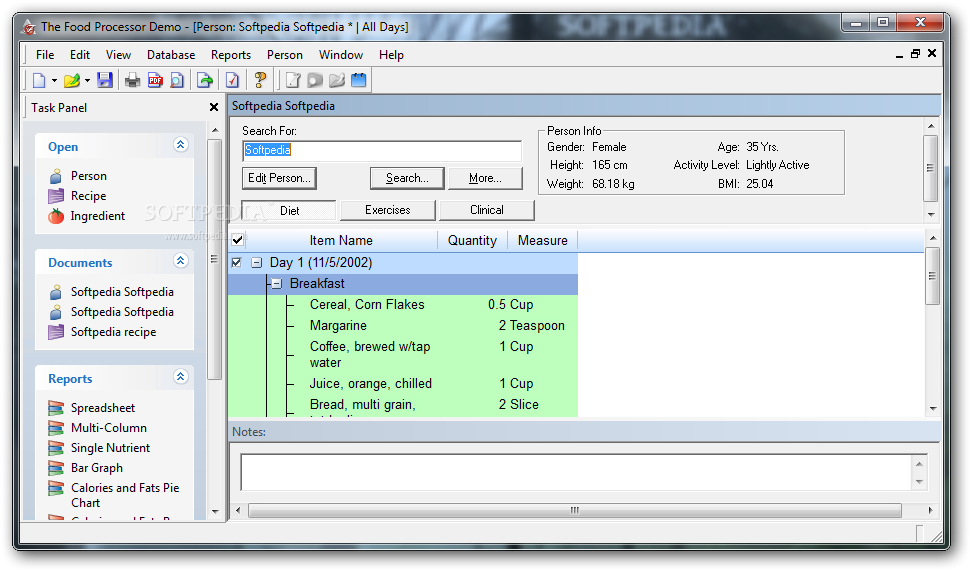Open the Database menu
This screenshot has width=971, height=571.
171,55
